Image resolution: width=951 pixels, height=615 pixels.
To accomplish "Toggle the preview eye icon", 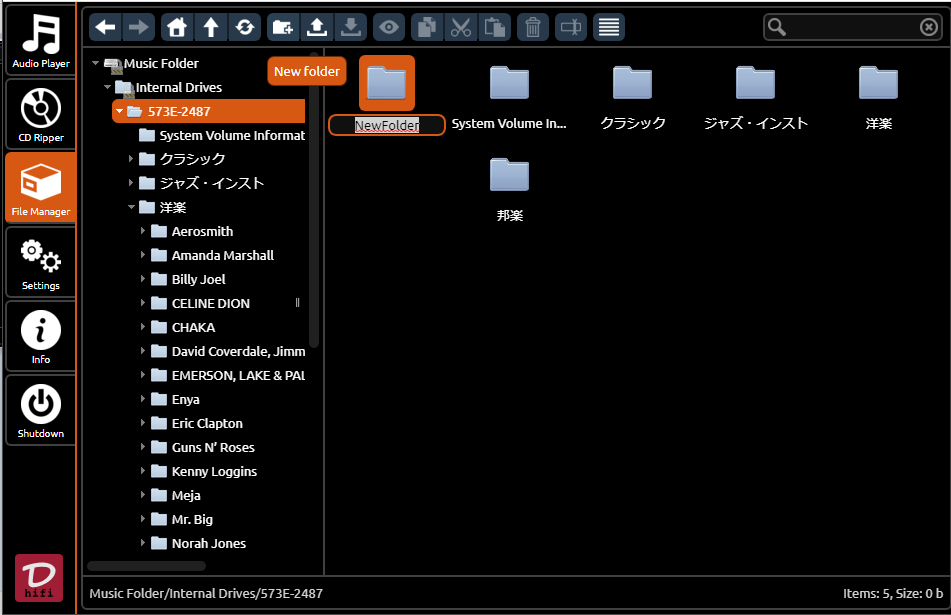I will point(390,27).
